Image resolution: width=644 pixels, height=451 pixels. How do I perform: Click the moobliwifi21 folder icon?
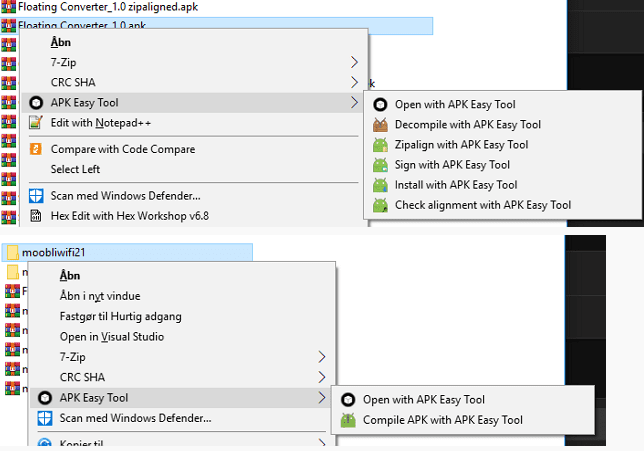point(13,252)
